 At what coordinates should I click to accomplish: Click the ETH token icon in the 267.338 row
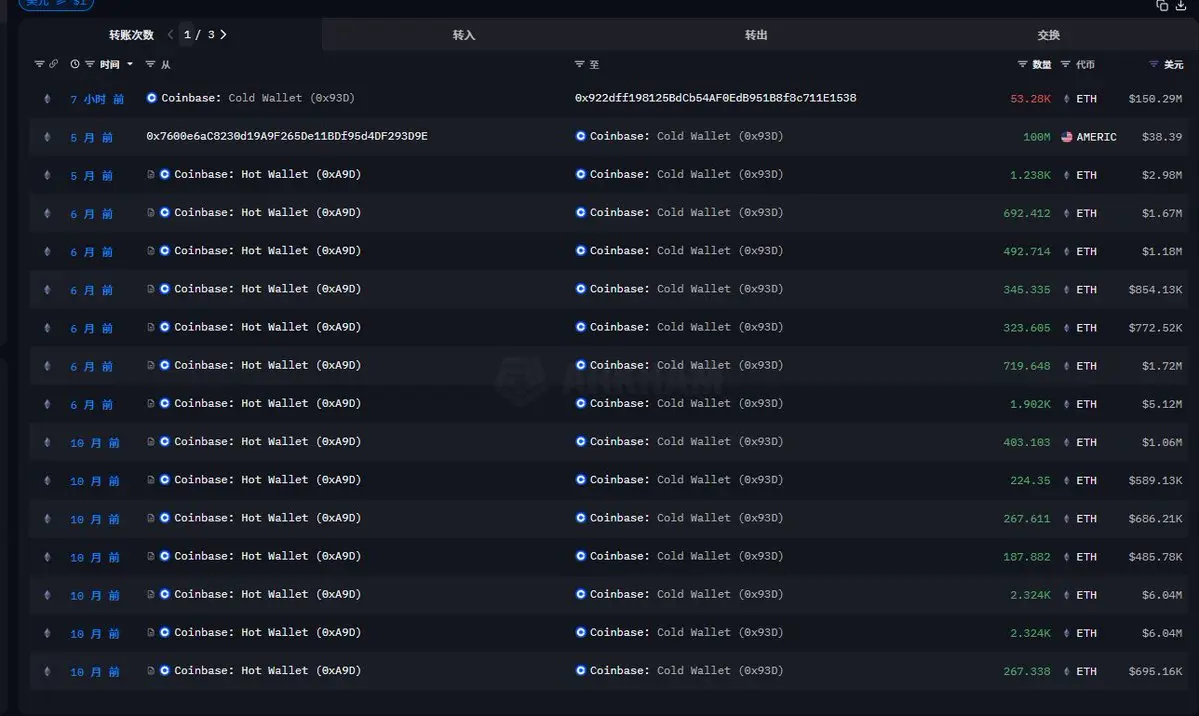(x=1067, y=672)
